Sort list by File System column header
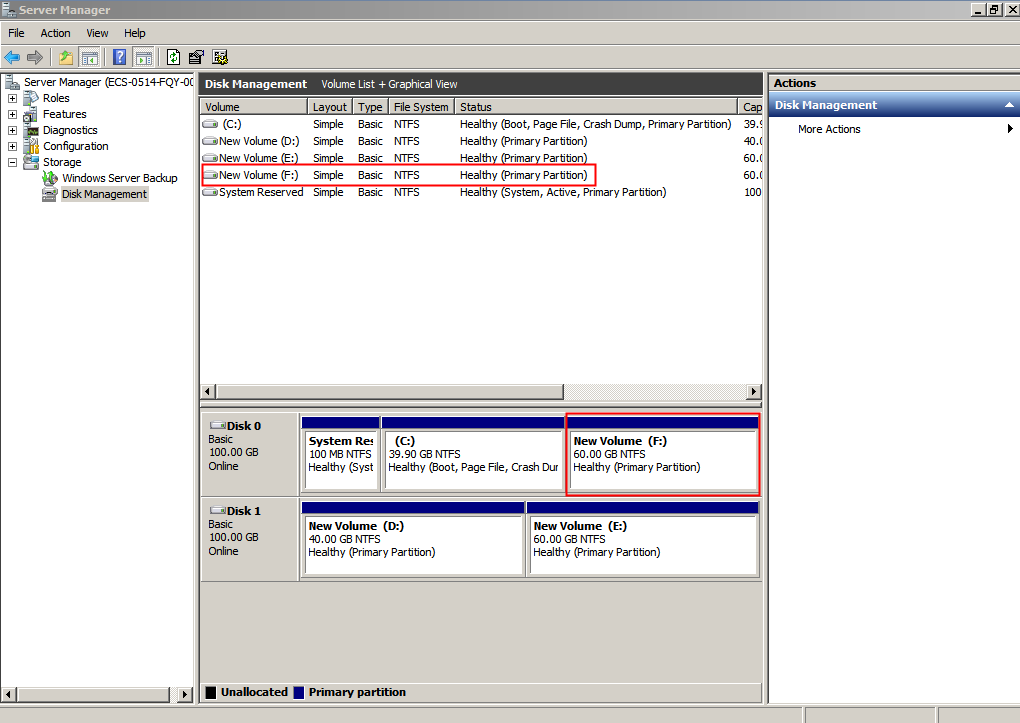 tap(421, 107)
